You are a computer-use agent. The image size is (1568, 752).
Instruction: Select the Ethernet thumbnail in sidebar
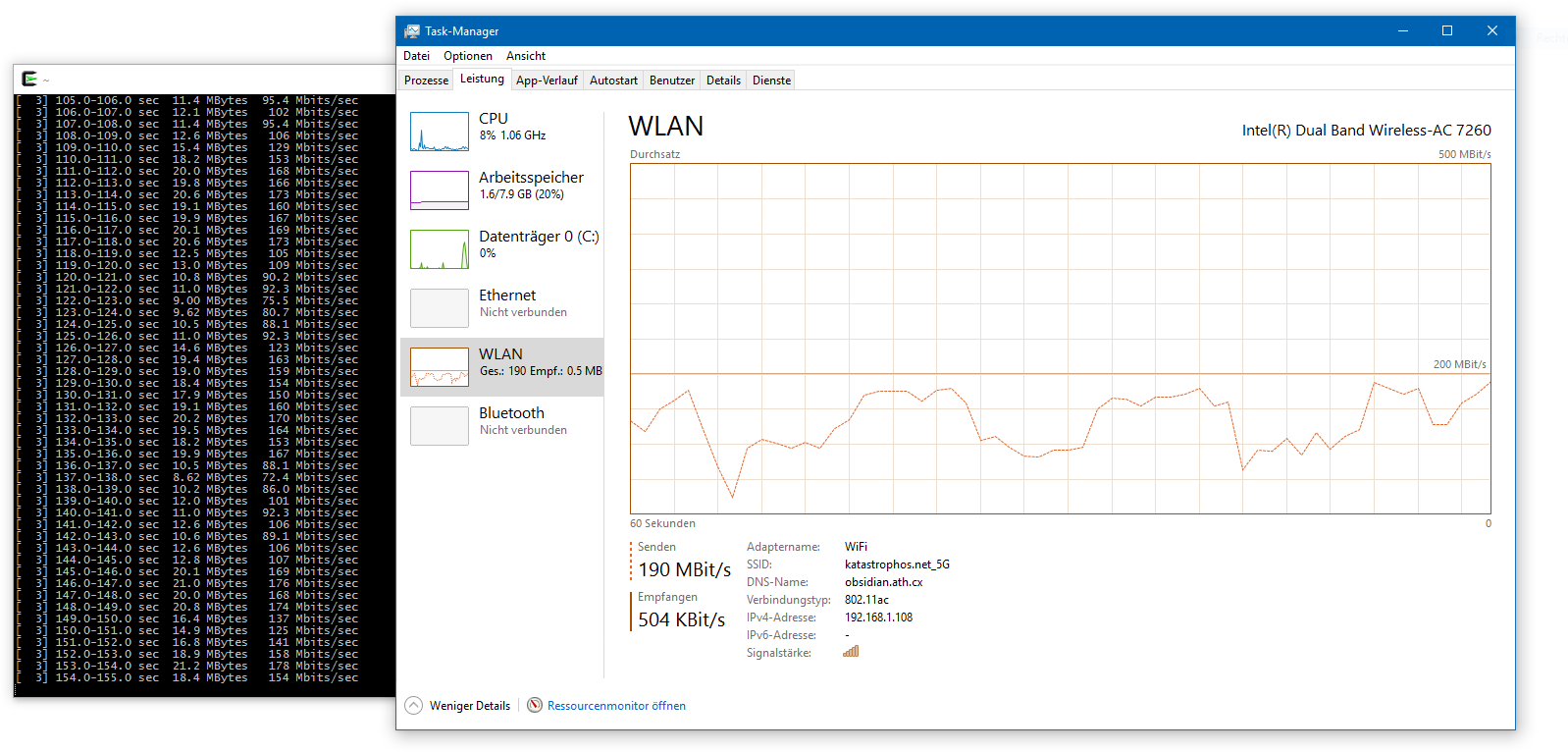(x=440, y=308)
